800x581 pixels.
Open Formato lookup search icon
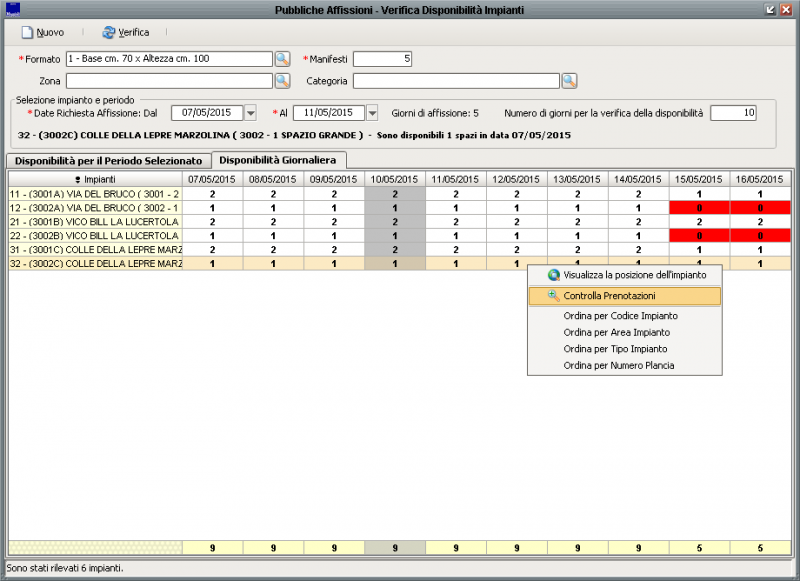click(282, 59)
